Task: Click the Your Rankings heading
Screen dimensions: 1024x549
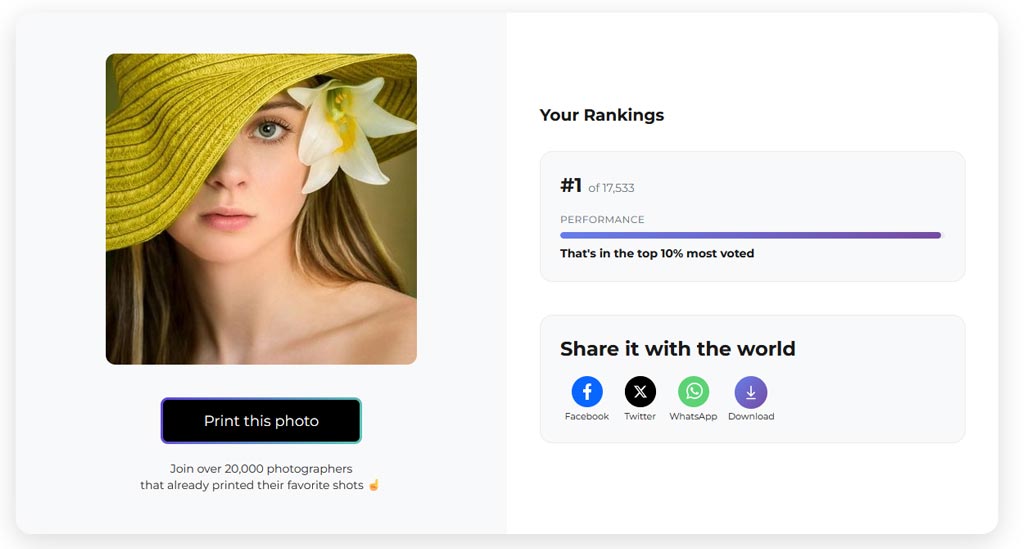Action: click(602, 115)
